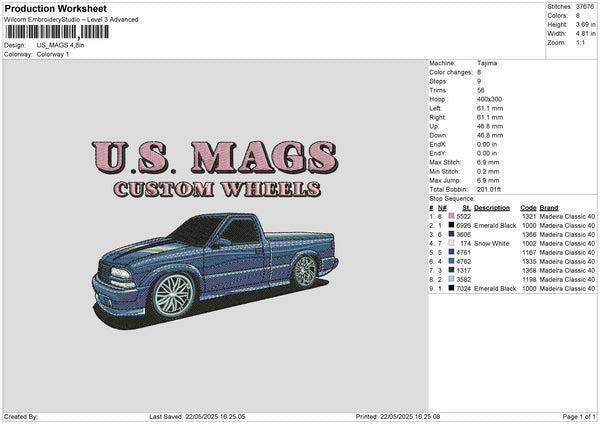The image size is (600, 424).
Task: Click the Wilcom EmbroideryStudio – Level 3 Advanced line
Action: 71,20
